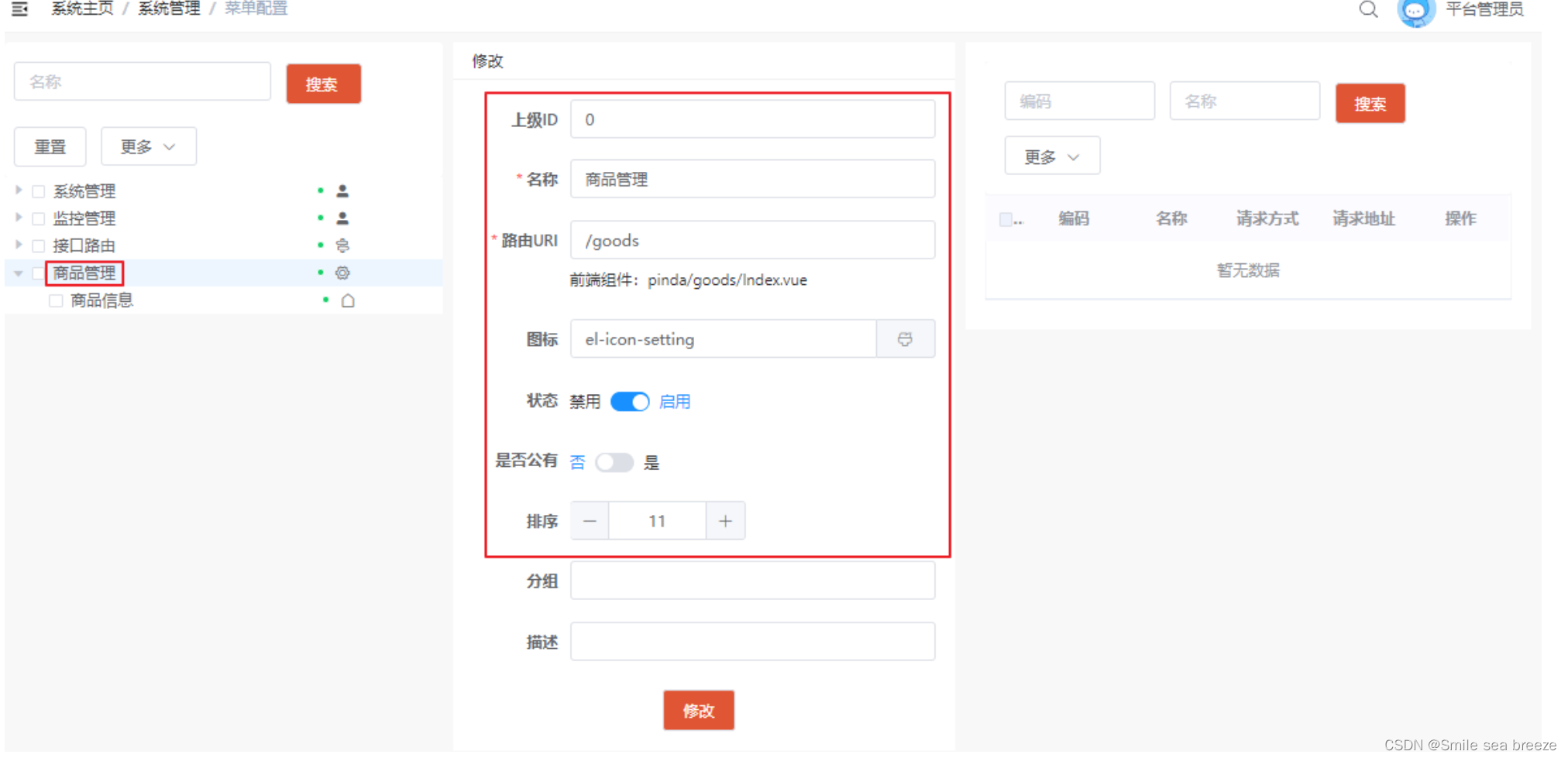1568x758 pixels.
Task: Click user icon in 监控管理 row
Action: [x=342, y=218]
